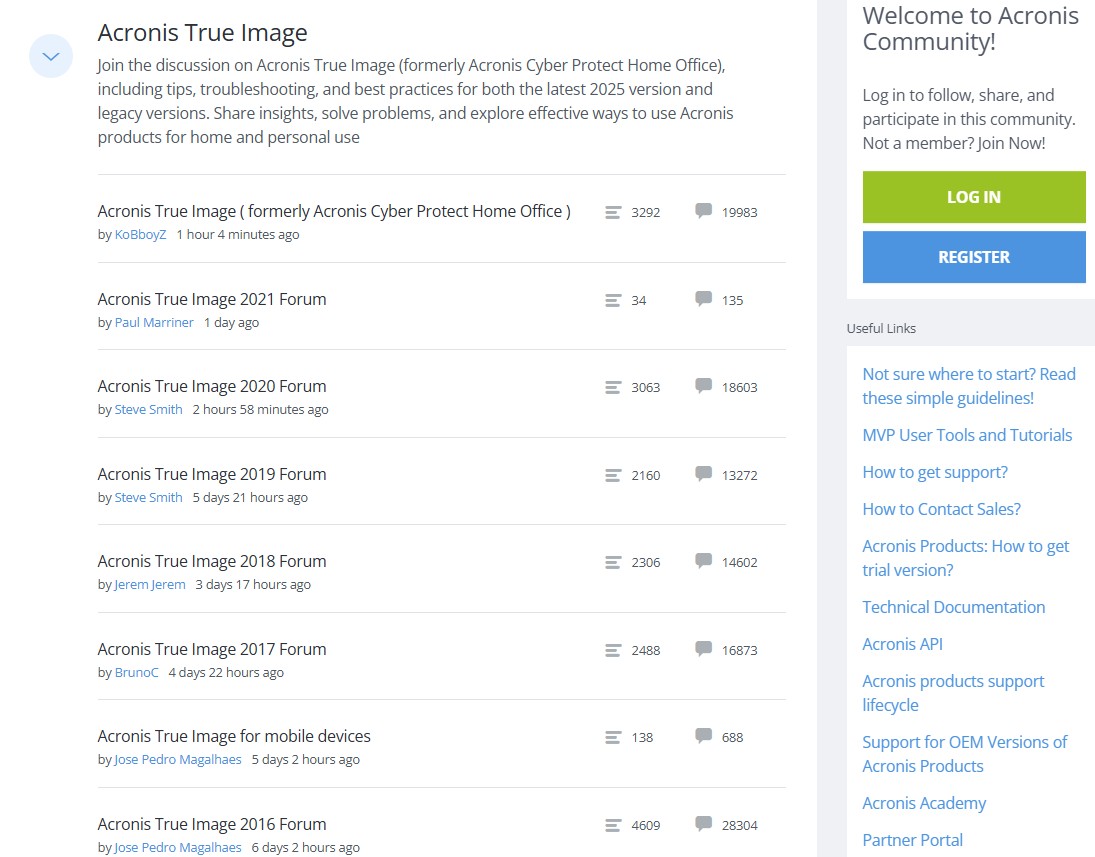Click the 'Useful Links' heading

(x=881, y=328)
